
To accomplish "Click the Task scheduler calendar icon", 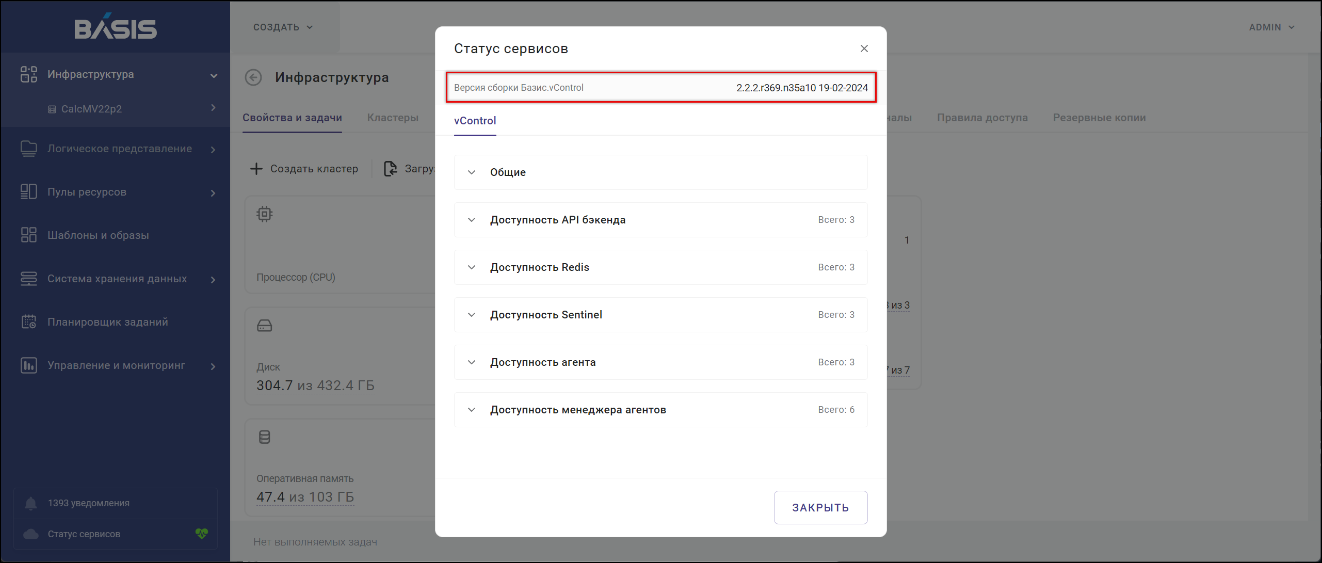I will point(29,322).
